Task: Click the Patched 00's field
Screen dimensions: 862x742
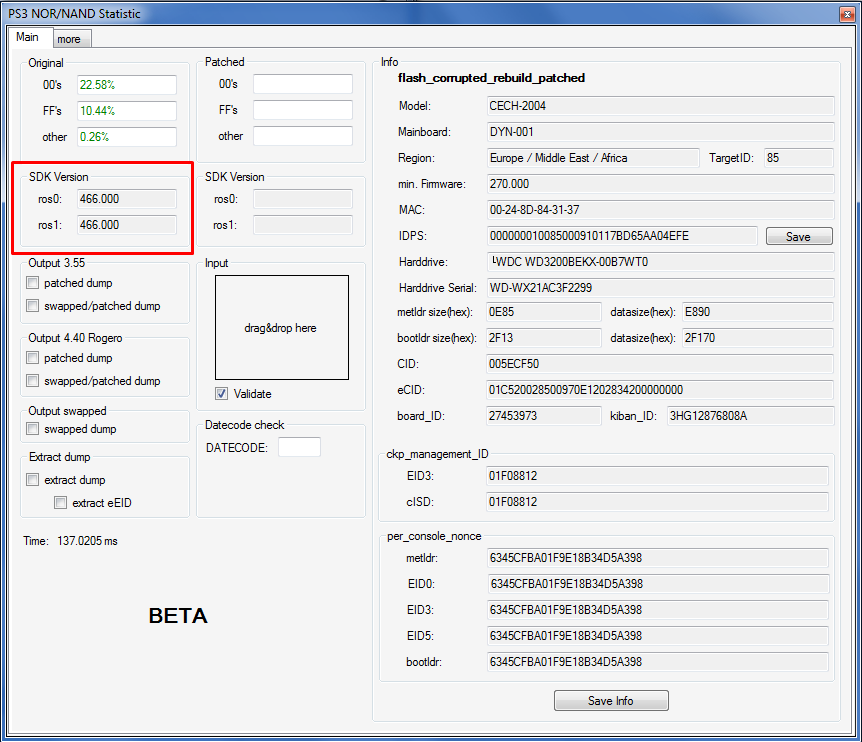Action: pos(303,84)
